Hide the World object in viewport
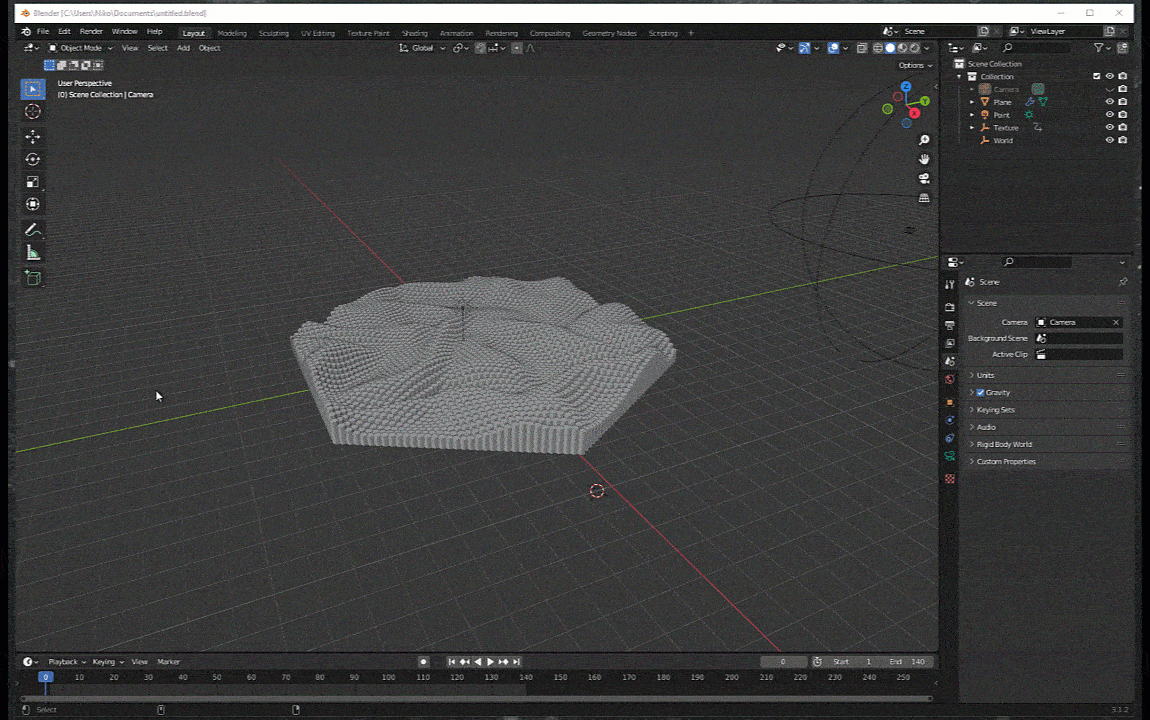Screen dimensions: 1150x720 pos(1110,140)
